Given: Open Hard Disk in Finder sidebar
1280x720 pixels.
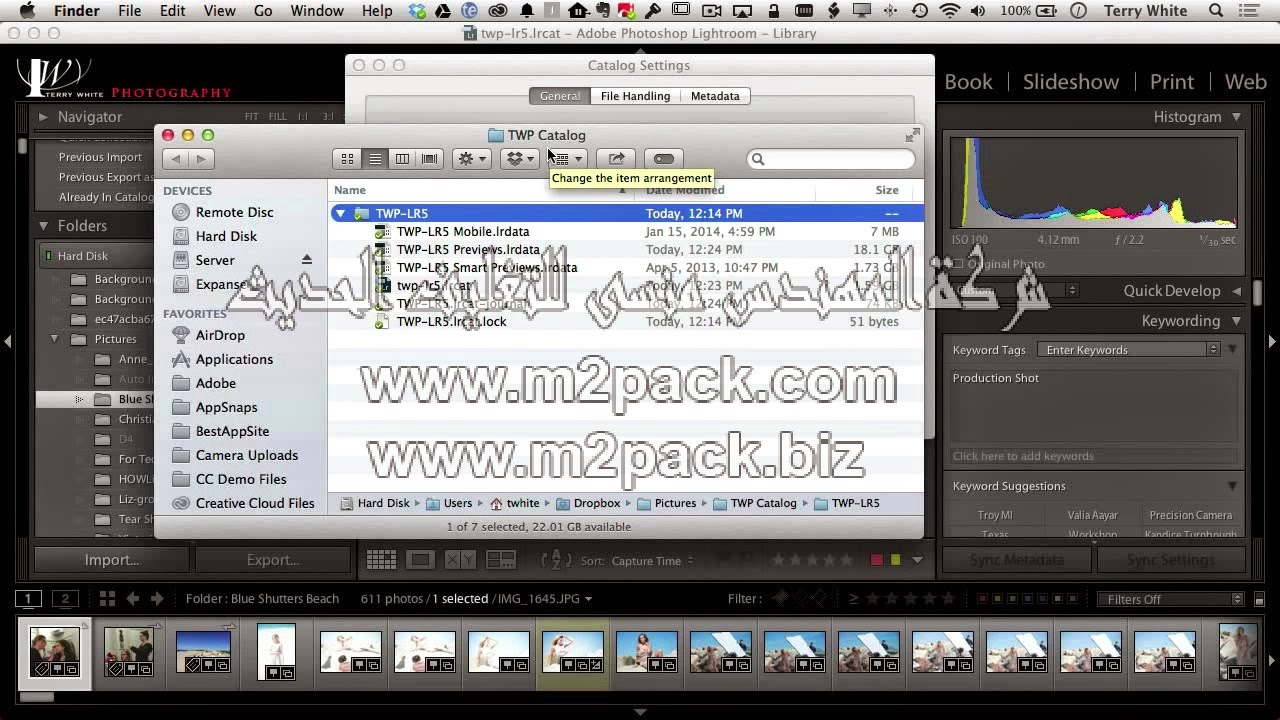Looking at the screenshot, I should (226, 236).
